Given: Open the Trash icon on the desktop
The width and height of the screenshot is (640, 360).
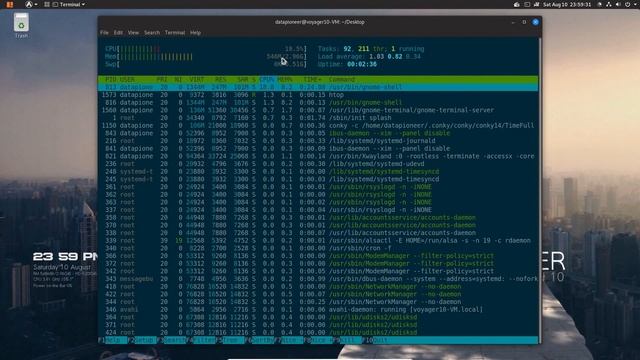Looking at the screenshot, I should [x=21, y=25].
